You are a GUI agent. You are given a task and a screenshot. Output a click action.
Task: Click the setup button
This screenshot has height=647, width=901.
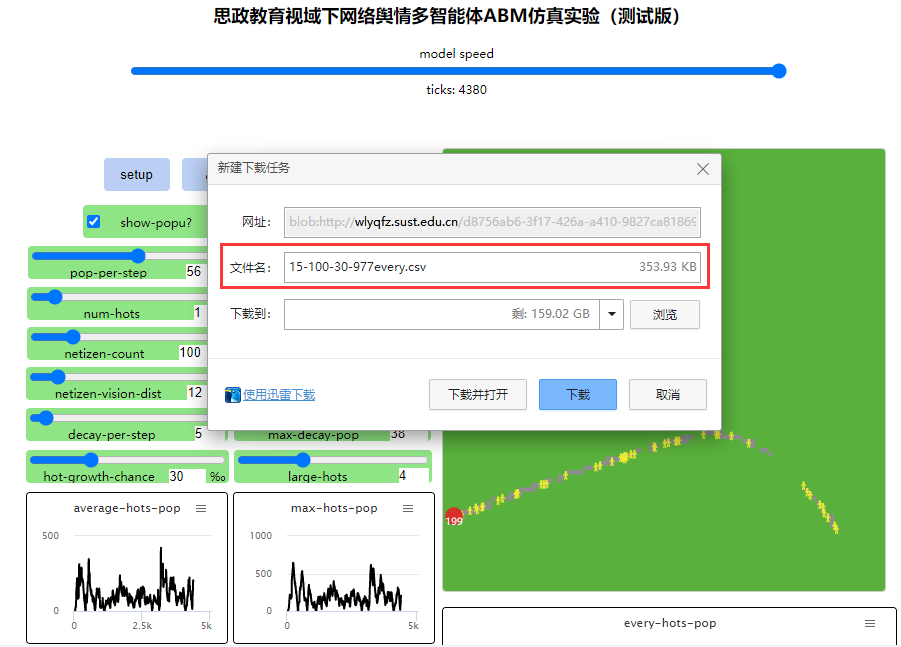[137, 174]
